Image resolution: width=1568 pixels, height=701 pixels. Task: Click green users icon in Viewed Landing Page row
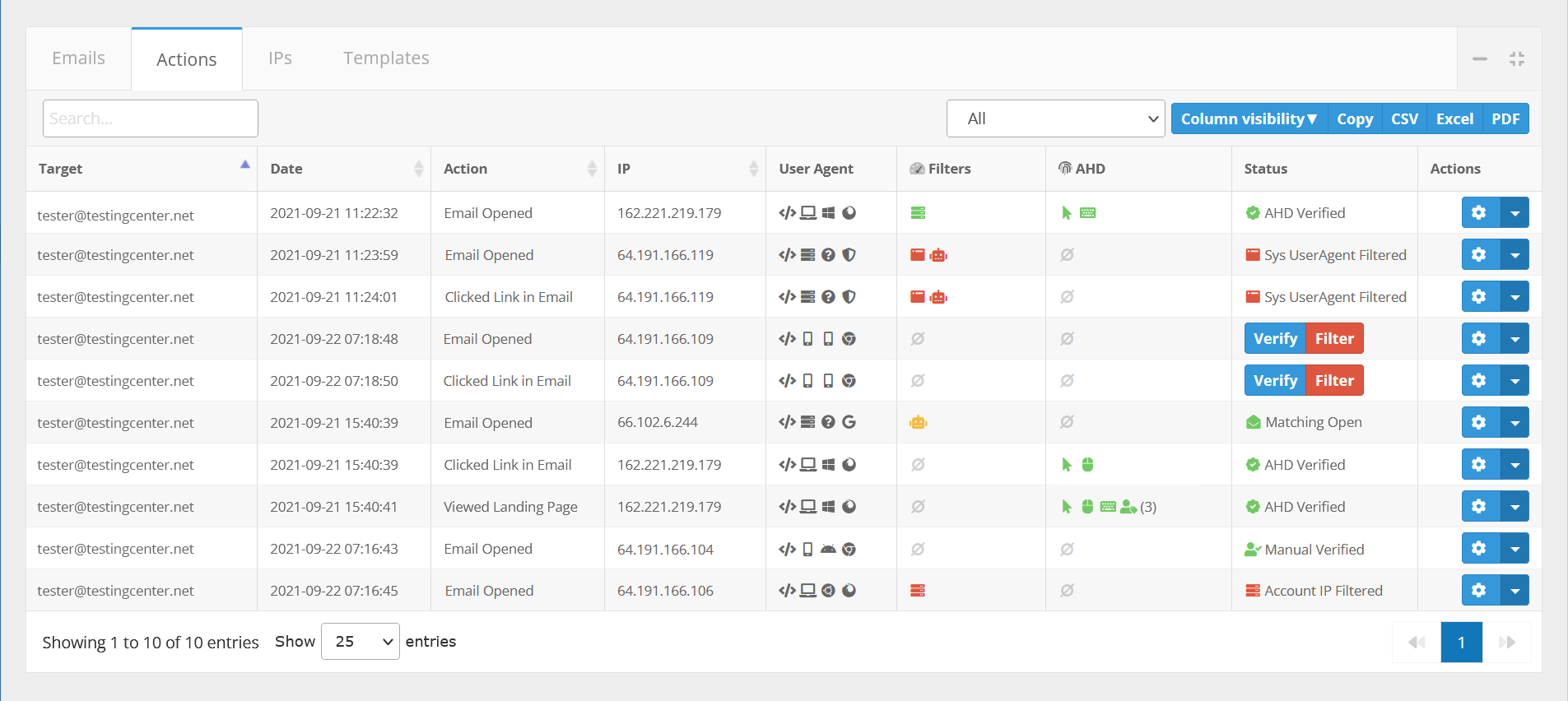coord(1128,507)
